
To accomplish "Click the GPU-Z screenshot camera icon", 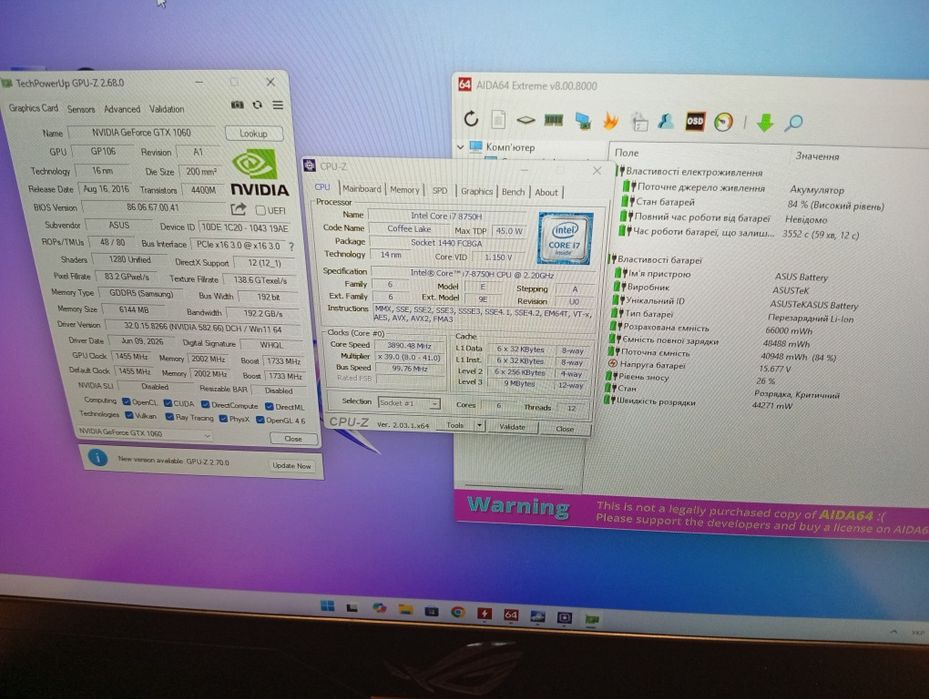I will 237,105.
